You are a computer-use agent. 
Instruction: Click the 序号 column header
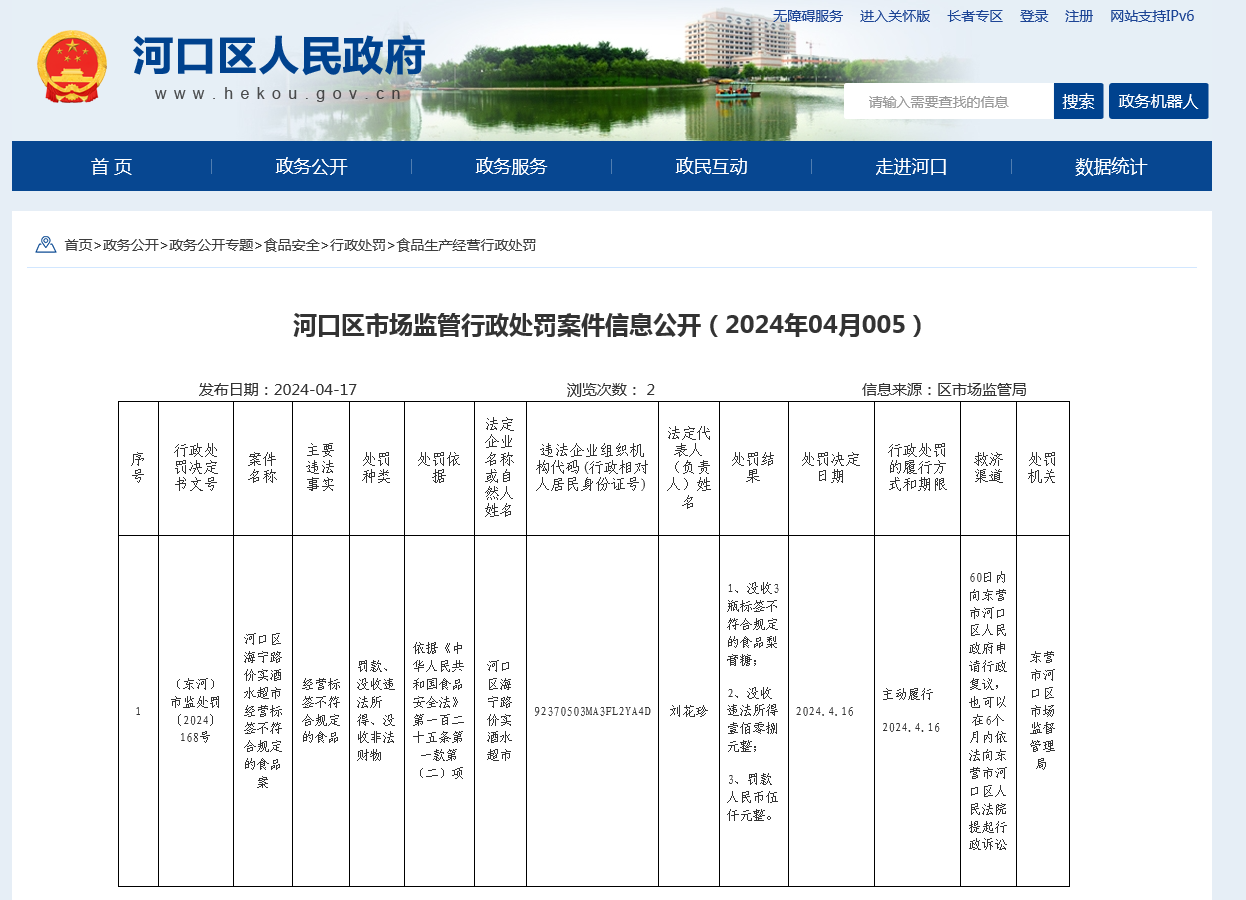(138, 468)
